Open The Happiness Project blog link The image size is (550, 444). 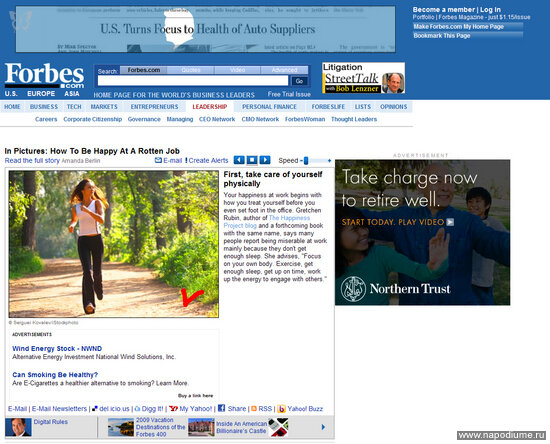[x=267, y=222]
